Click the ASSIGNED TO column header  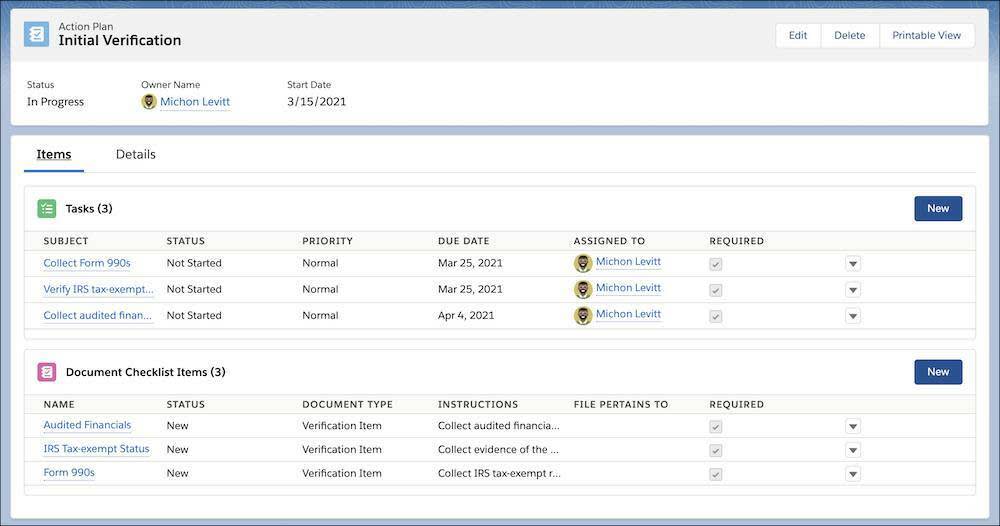(609, 241)
